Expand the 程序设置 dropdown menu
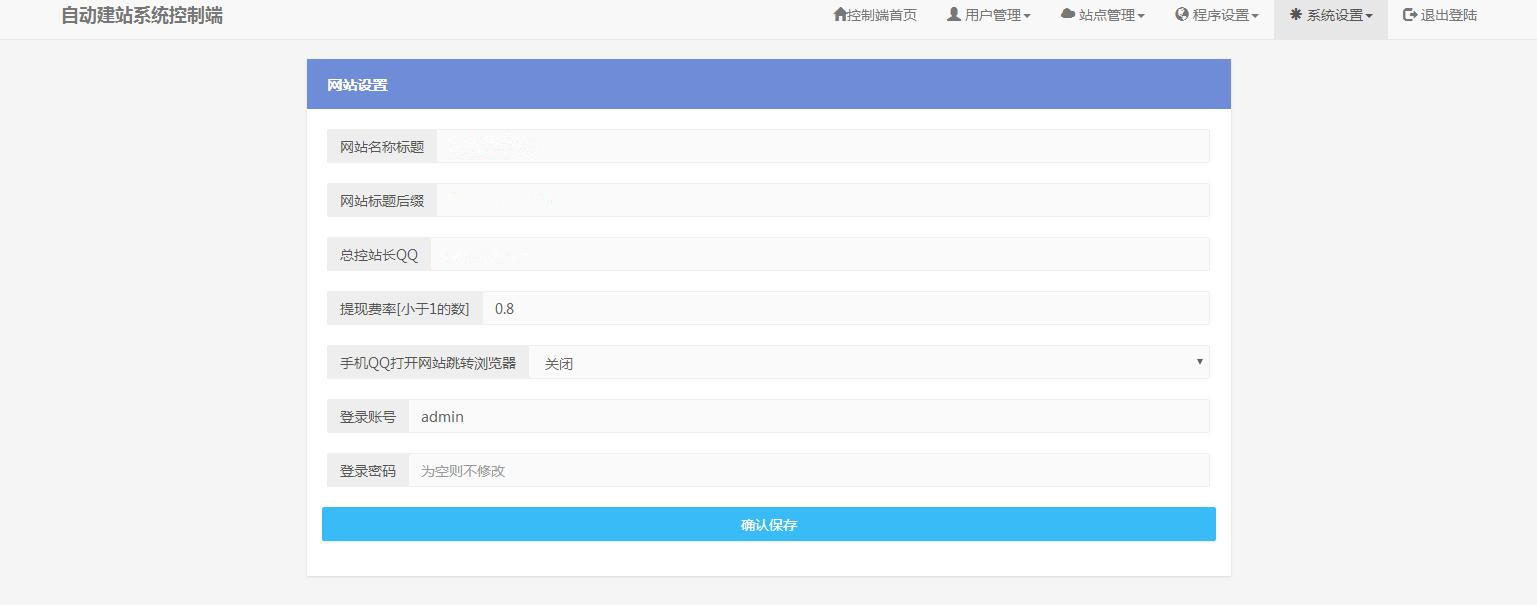This screenshot has width=1537, height=605. pyautogui.click(x=1217, y=15)
